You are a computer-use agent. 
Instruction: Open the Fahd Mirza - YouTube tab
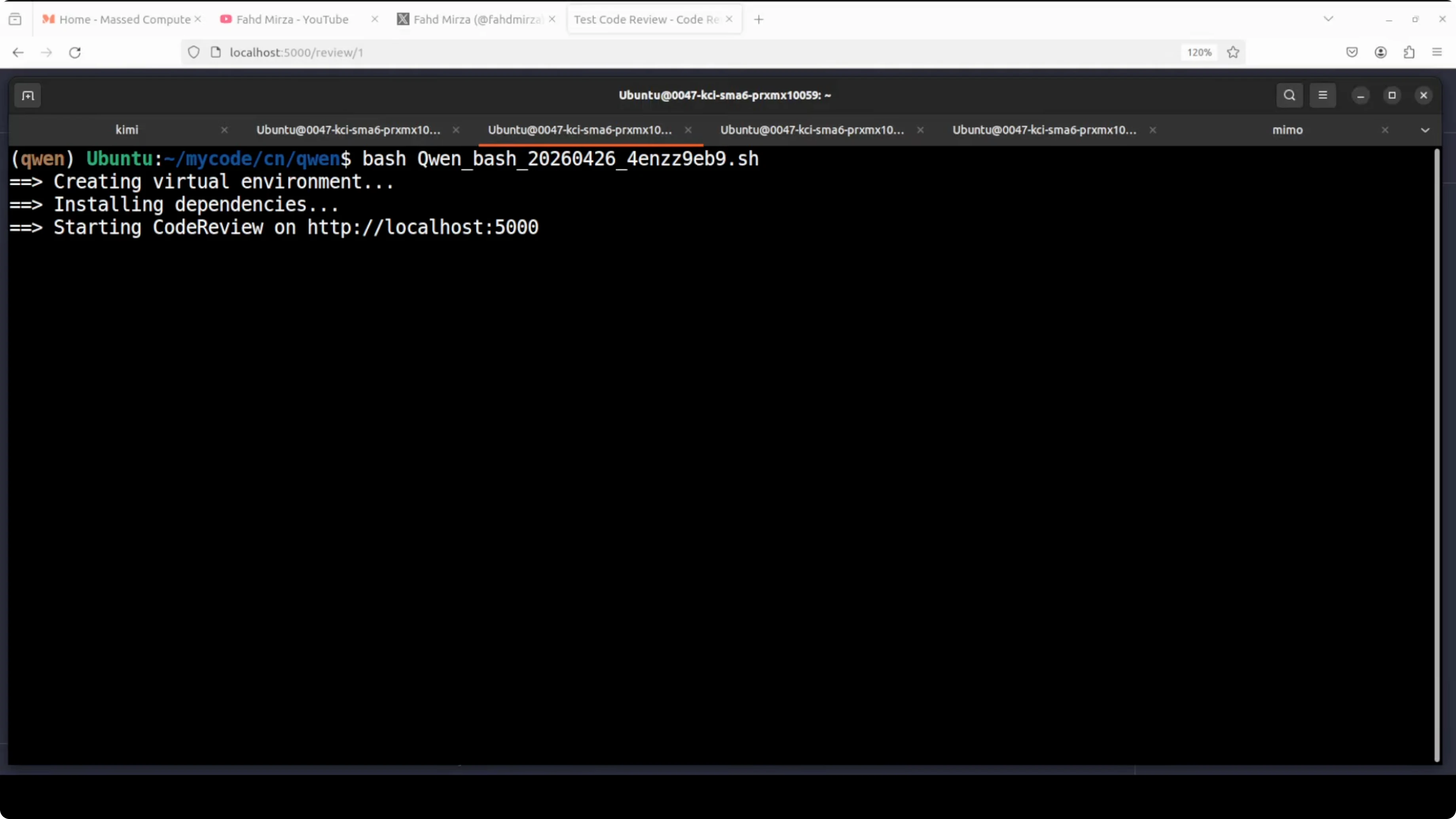click(x=292, y=19)
